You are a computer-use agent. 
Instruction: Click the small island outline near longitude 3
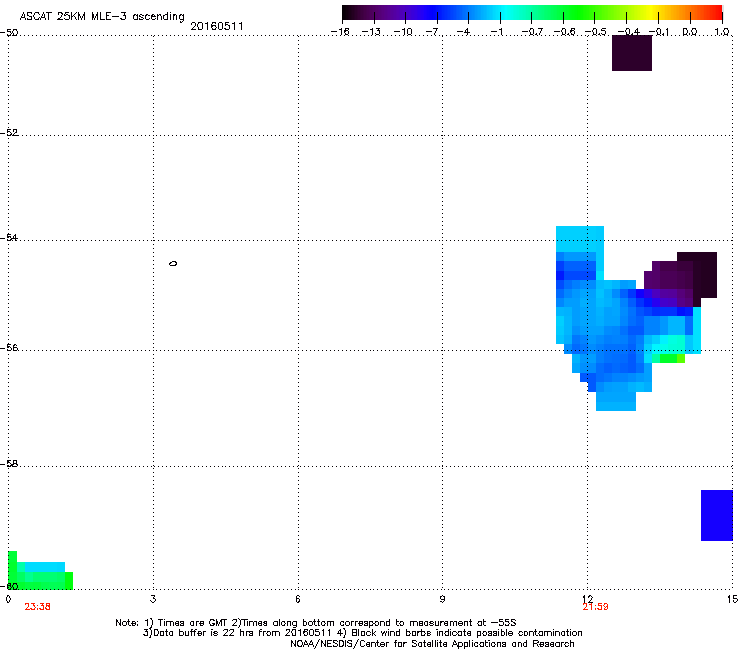click(x=173, y=263)
